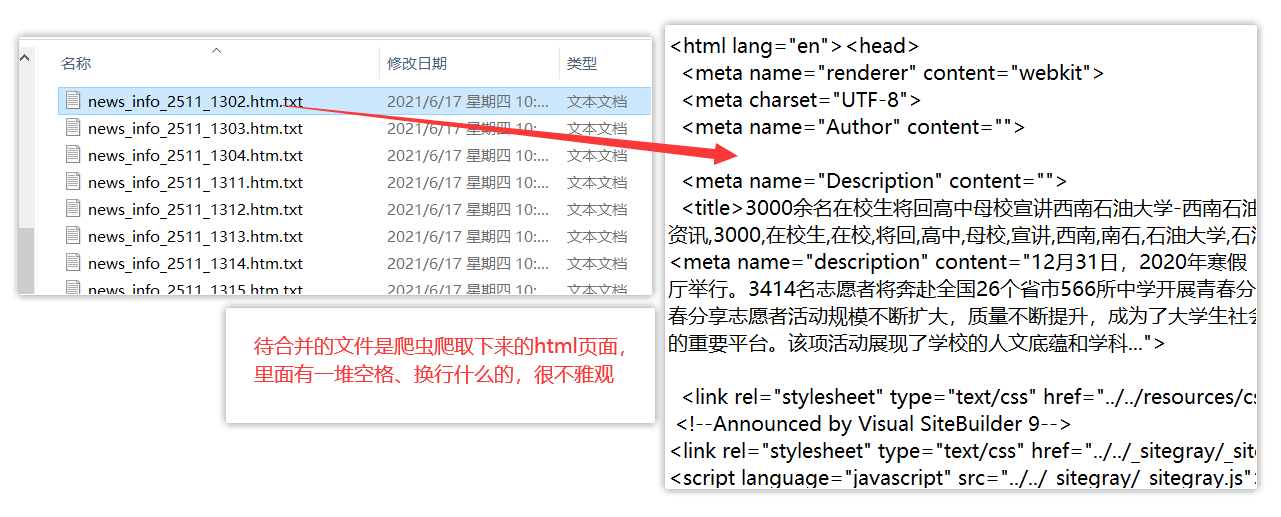1281x517 pixels.
Task: Click the 文本文档 type cell of news_info_2511_1311
Action: 597,182
